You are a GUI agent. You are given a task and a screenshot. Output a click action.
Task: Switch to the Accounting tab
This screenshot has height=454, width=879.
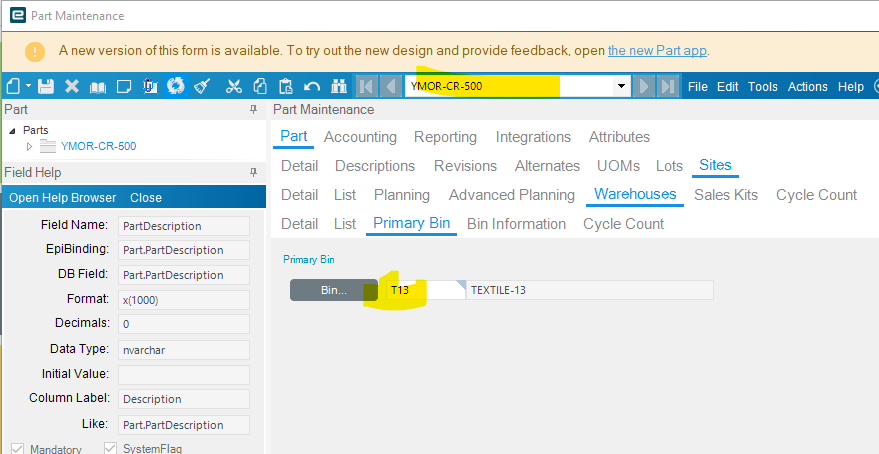tap(360, 137)
